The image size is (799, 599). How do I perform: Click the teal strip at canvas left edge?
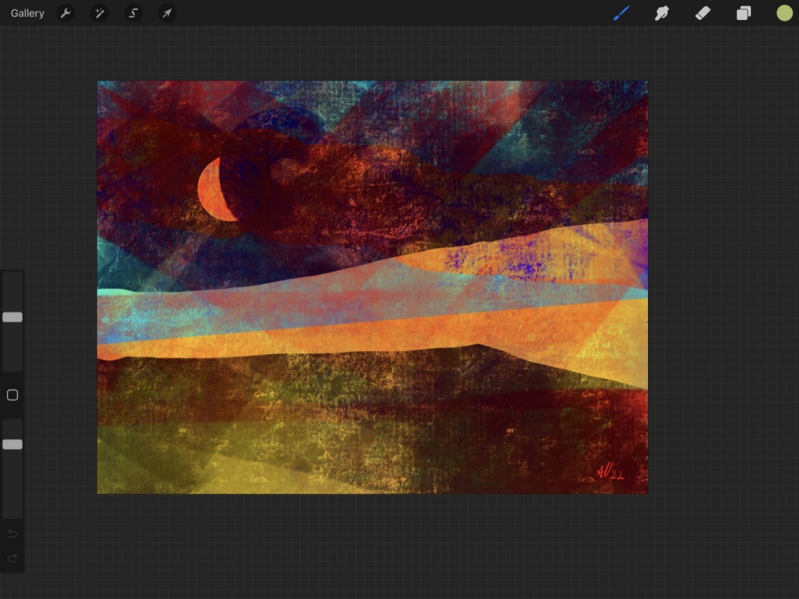pos(112,292)
